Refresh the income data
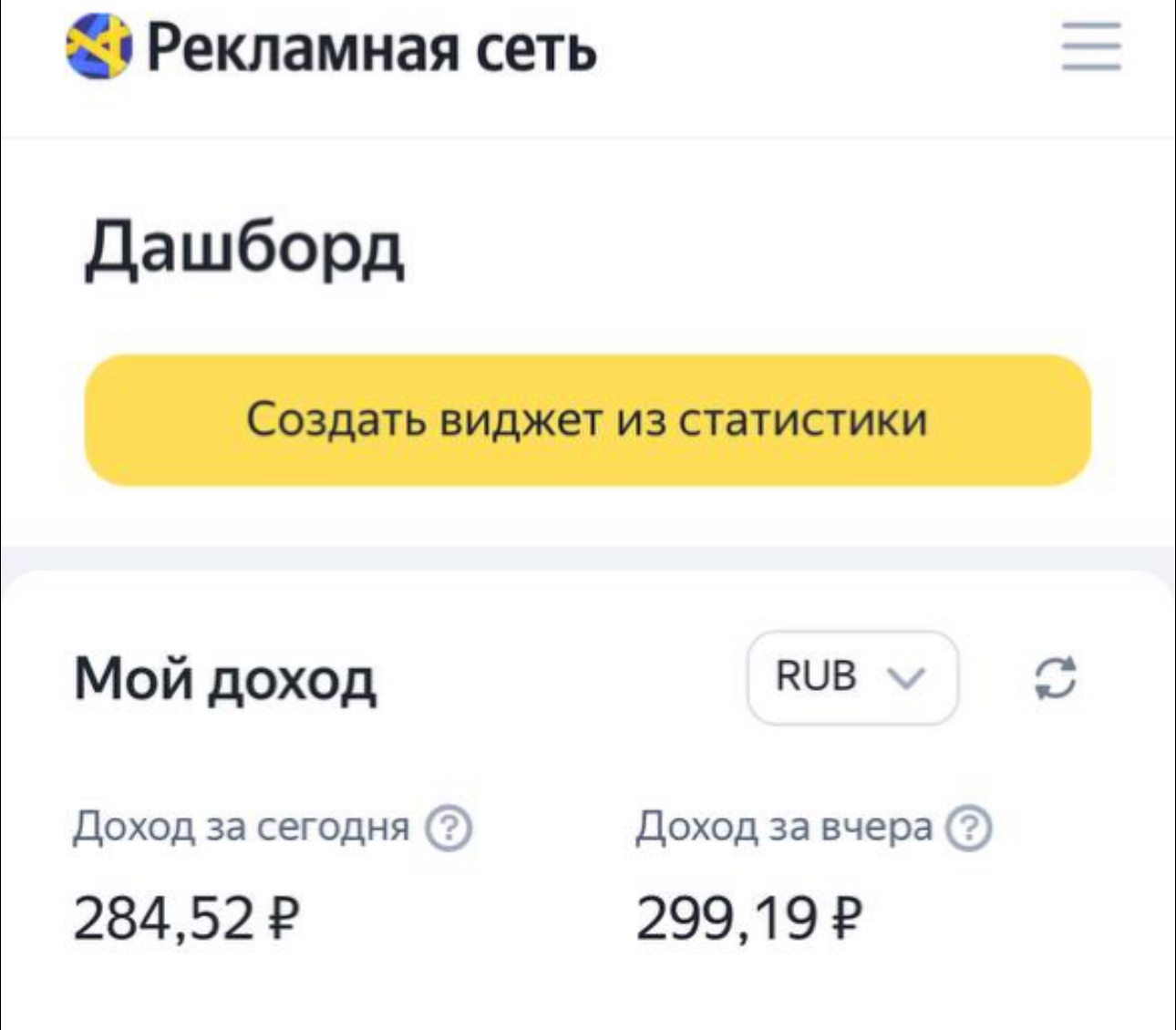 [1056, 678]
